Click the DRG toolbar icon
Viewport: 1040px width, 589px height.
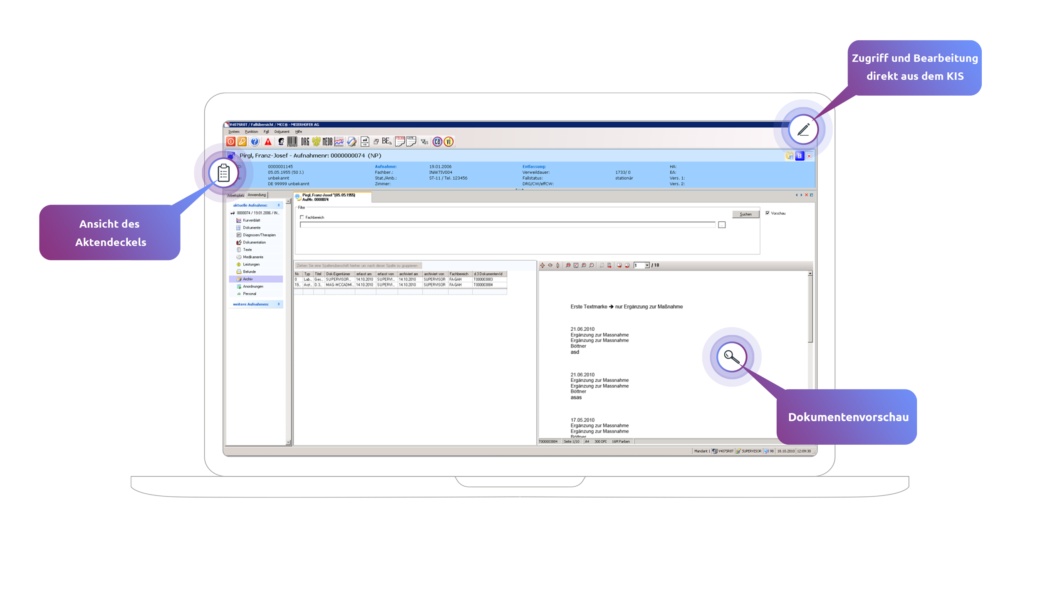coord(305,142)
